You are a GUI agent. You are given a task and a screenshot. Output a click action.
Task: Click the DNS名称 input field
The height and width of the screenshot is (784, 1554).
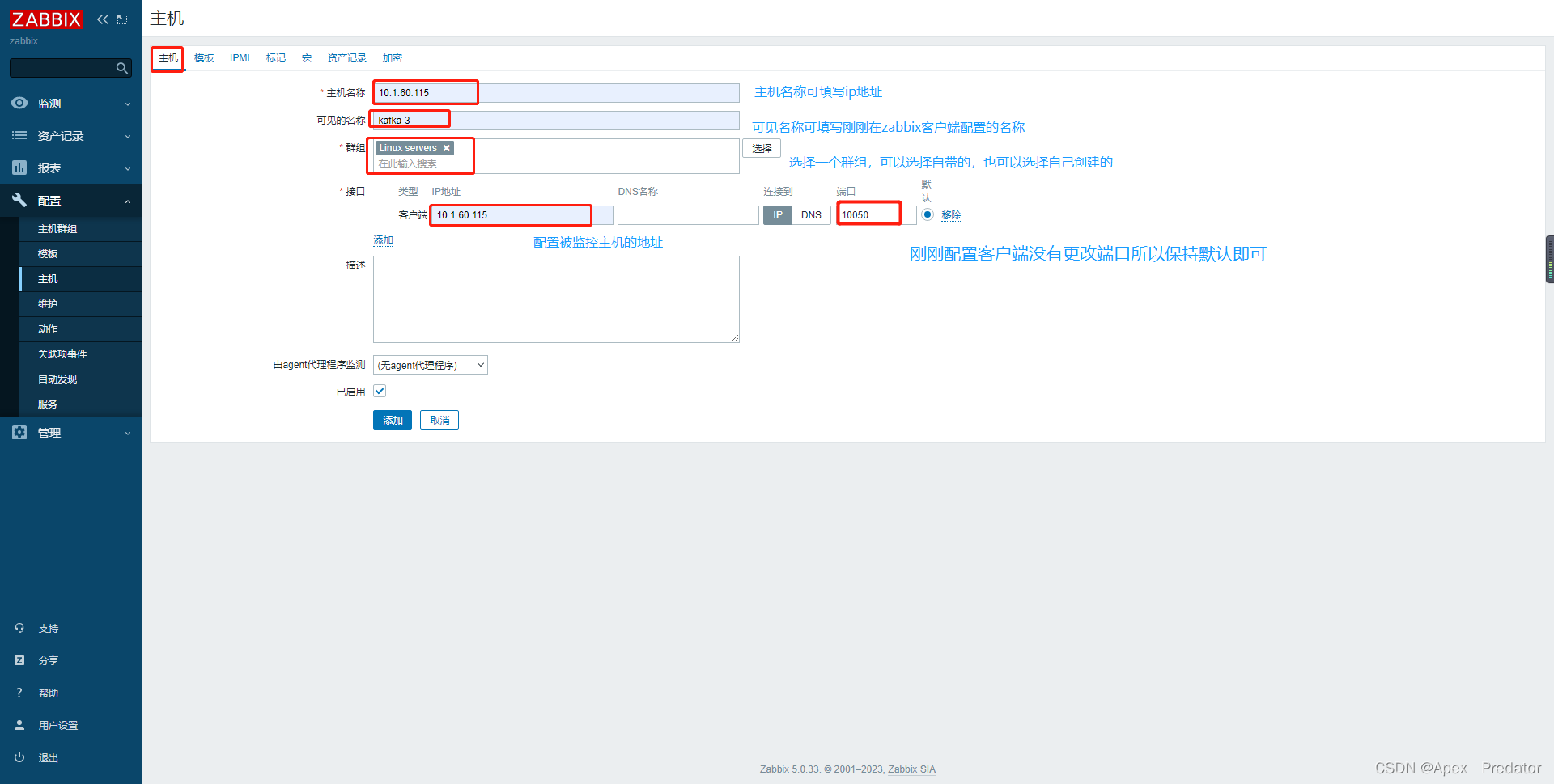point(688,215)
